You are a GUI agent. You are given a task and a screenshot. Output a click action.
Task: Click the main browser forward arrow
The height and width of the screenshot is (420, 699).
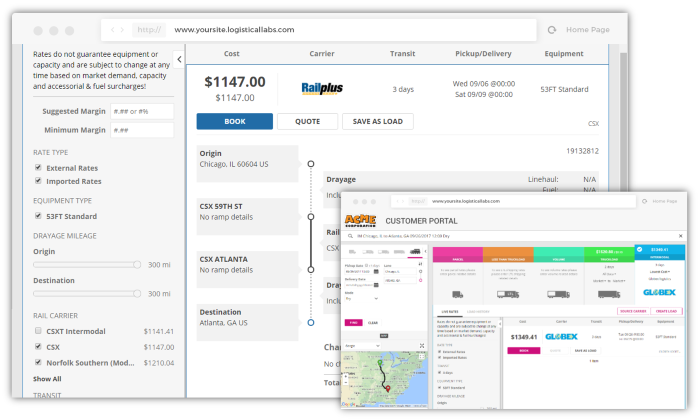[x=122, y=30]
